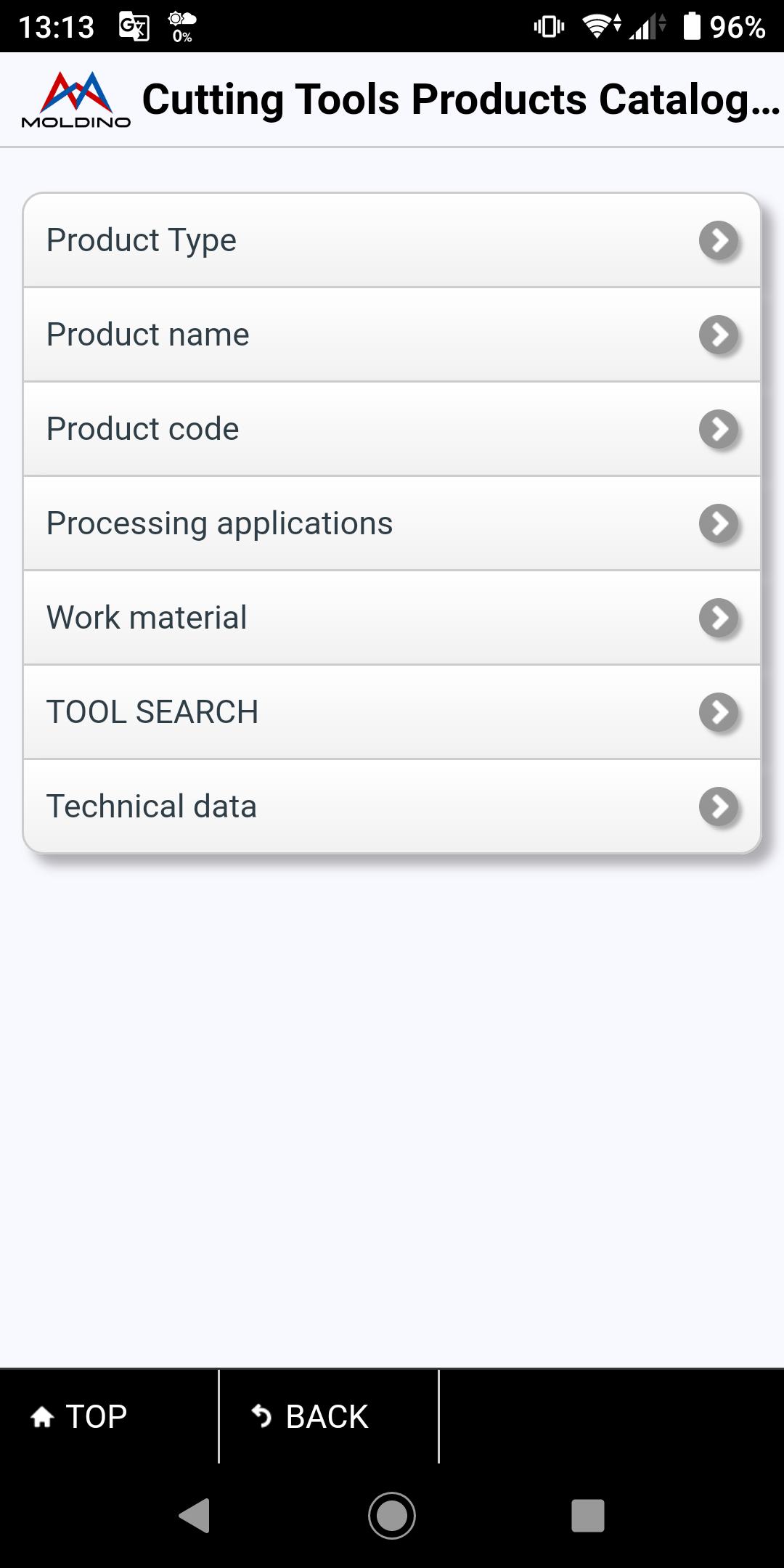Tap the translate icon in status bar
Viewport: 784px width, 1568px height.
[134, 27]
